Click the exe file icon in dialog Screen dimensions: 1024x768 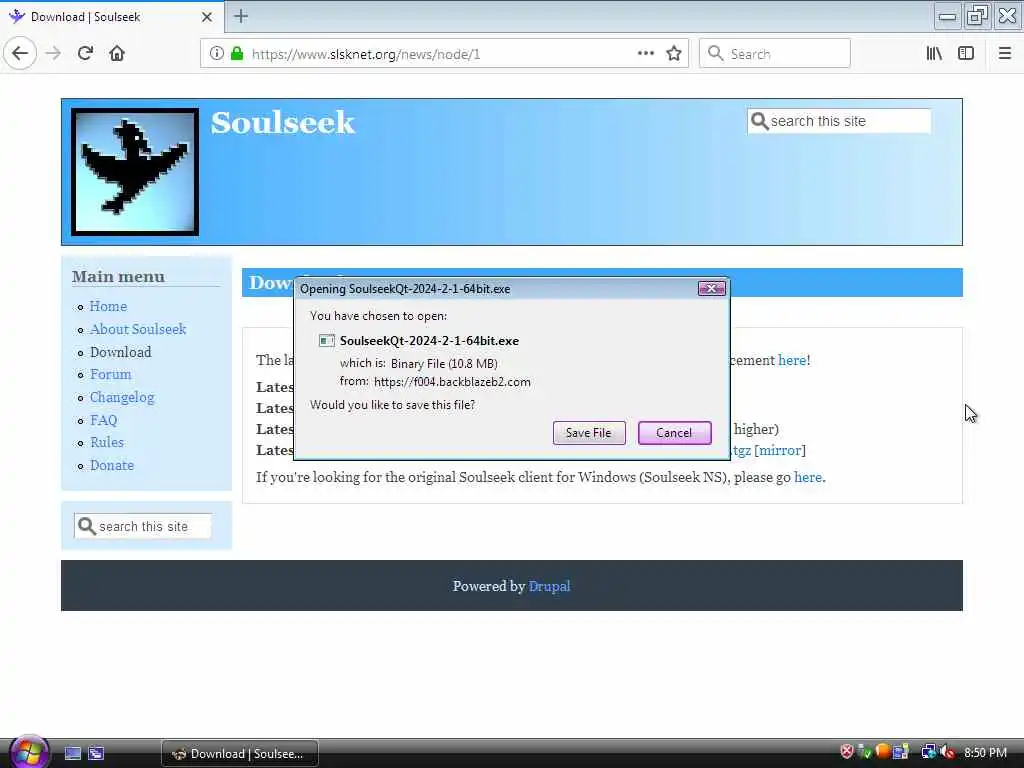click(x=327, y=340)
